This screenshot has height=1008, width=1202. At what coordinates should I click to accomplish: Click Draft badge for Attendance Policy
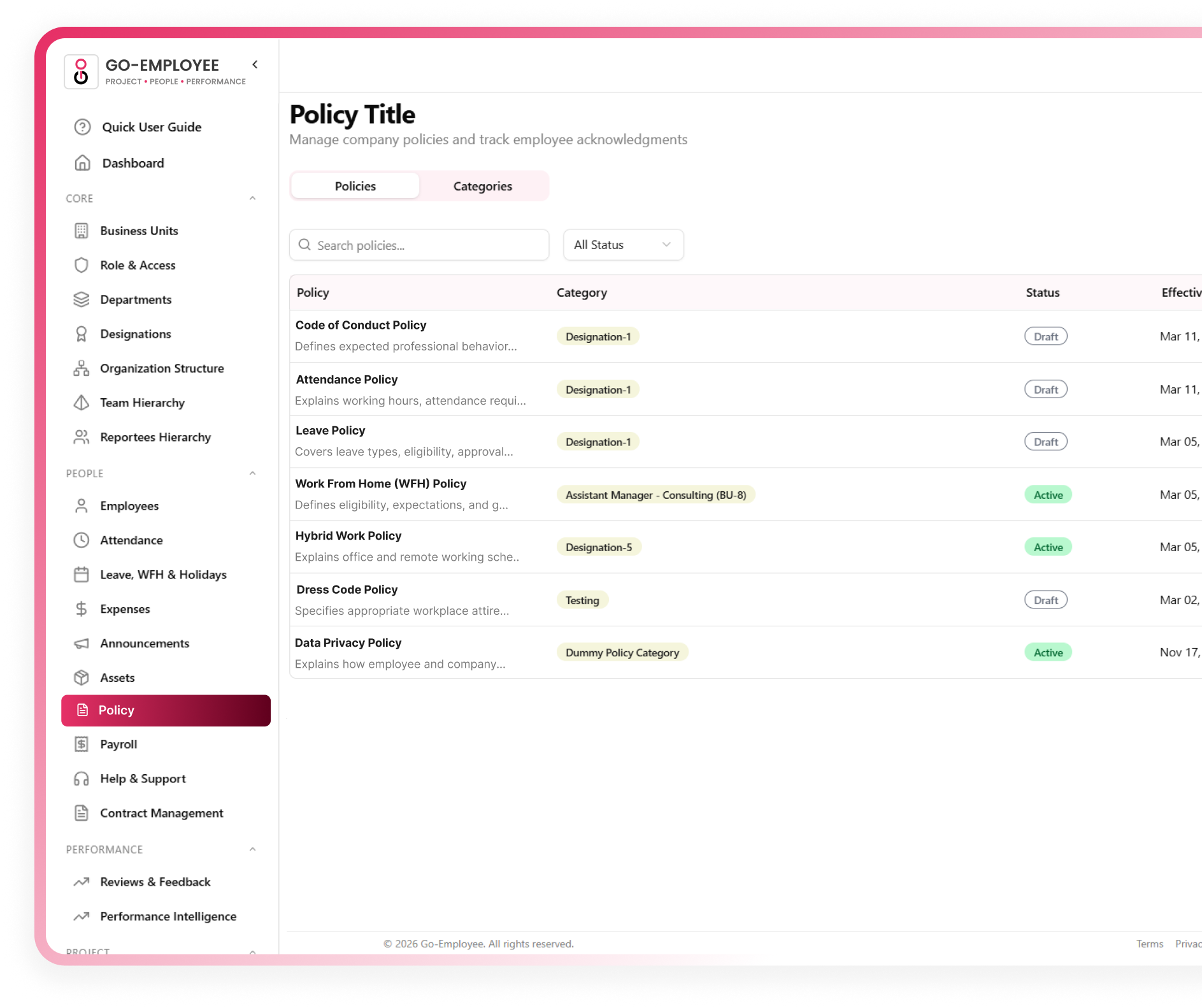[x=1046, y=389]
